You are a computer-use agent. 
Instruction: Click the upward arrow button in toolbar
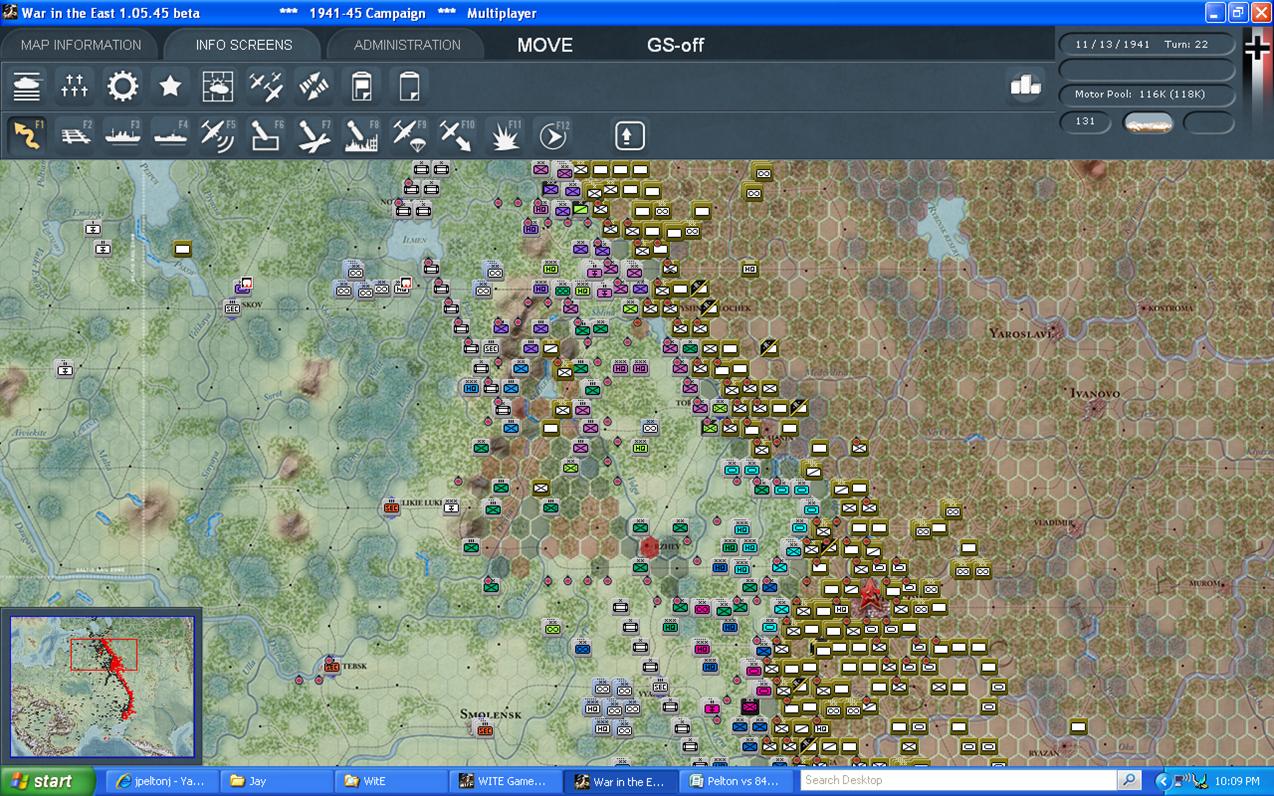(629, 135)
